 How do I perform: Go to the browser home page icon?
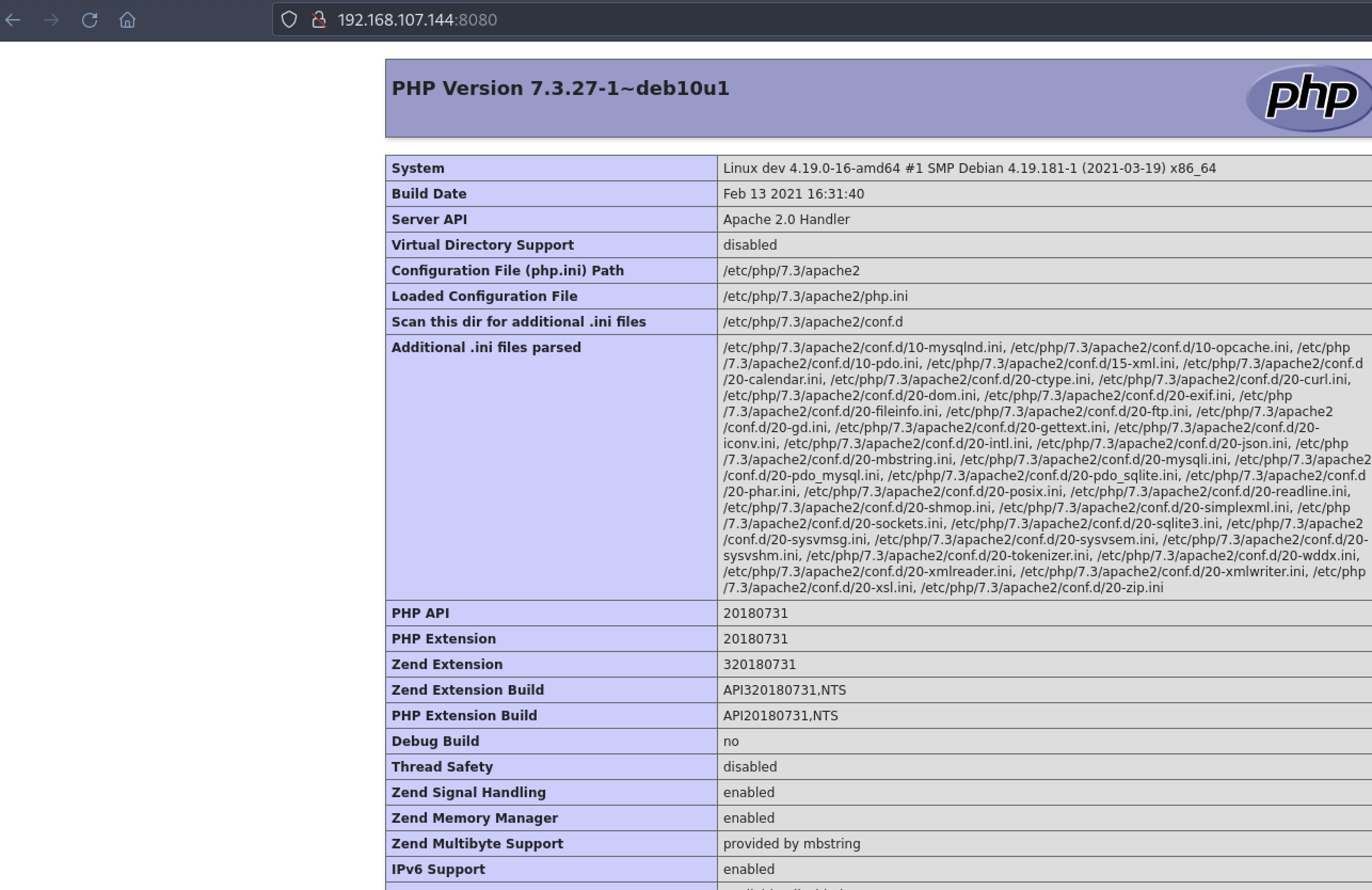pos(127,20)
